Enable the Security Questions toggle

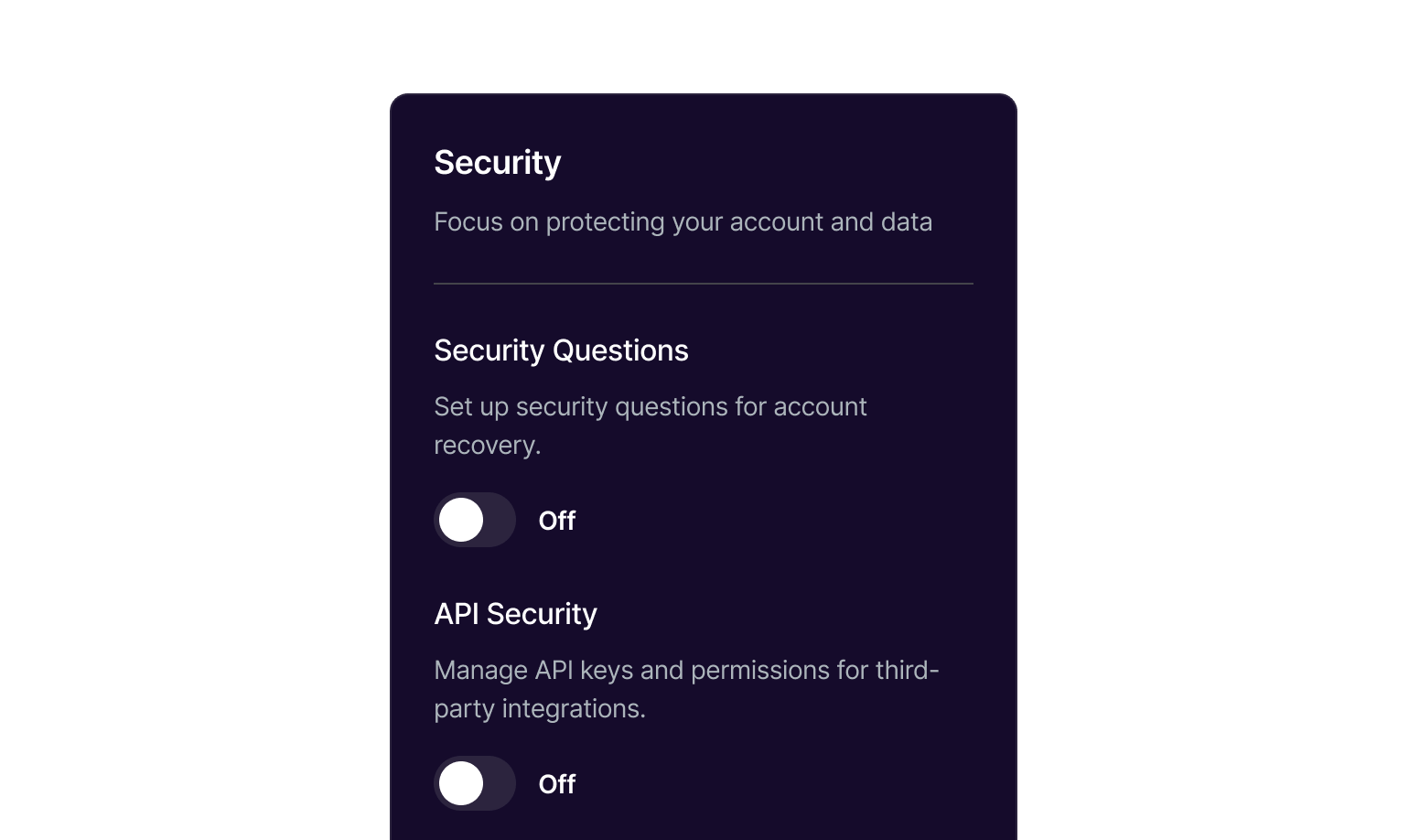click(x=475, y=520)
